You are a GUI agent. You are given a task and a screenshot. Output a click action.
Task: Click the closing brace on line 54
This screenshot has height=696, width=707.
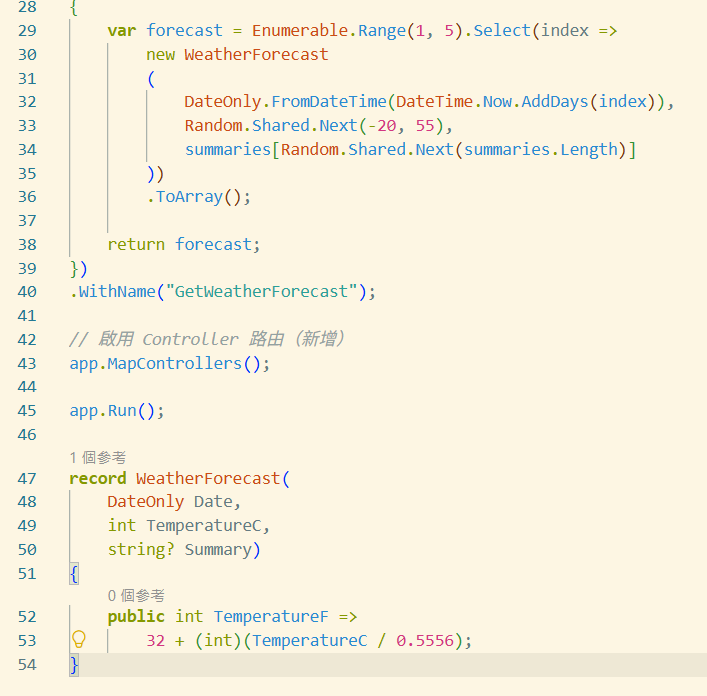pos(74,665)
